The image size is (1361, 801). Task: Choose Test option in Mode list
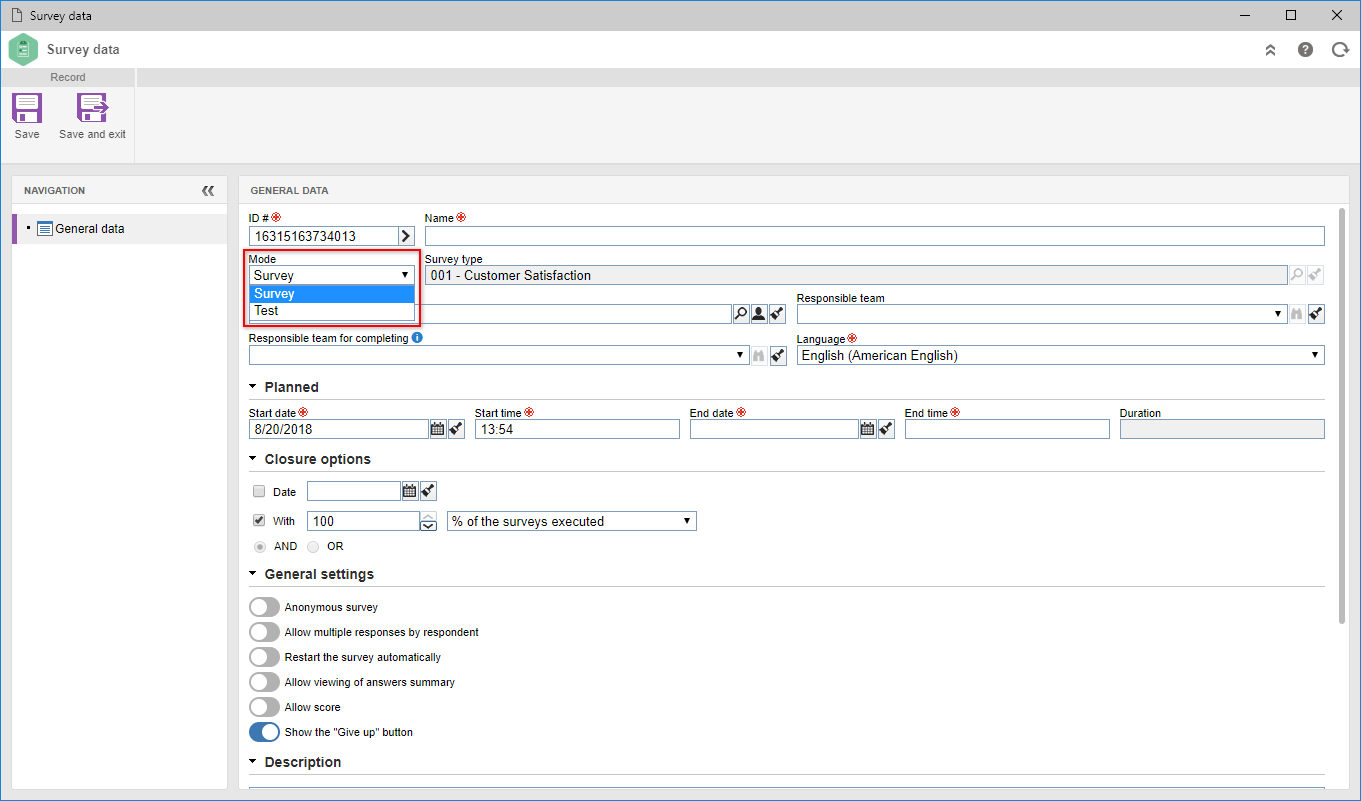[x=332, y=311]
